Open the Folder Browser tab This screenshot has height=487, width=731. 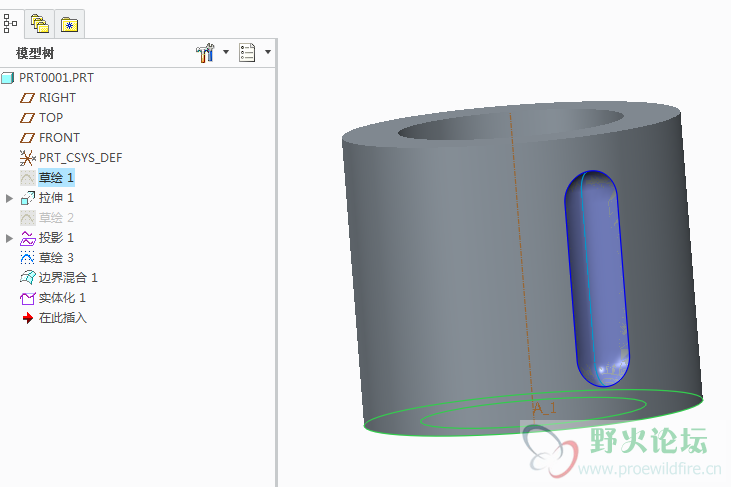click(40, 23)
